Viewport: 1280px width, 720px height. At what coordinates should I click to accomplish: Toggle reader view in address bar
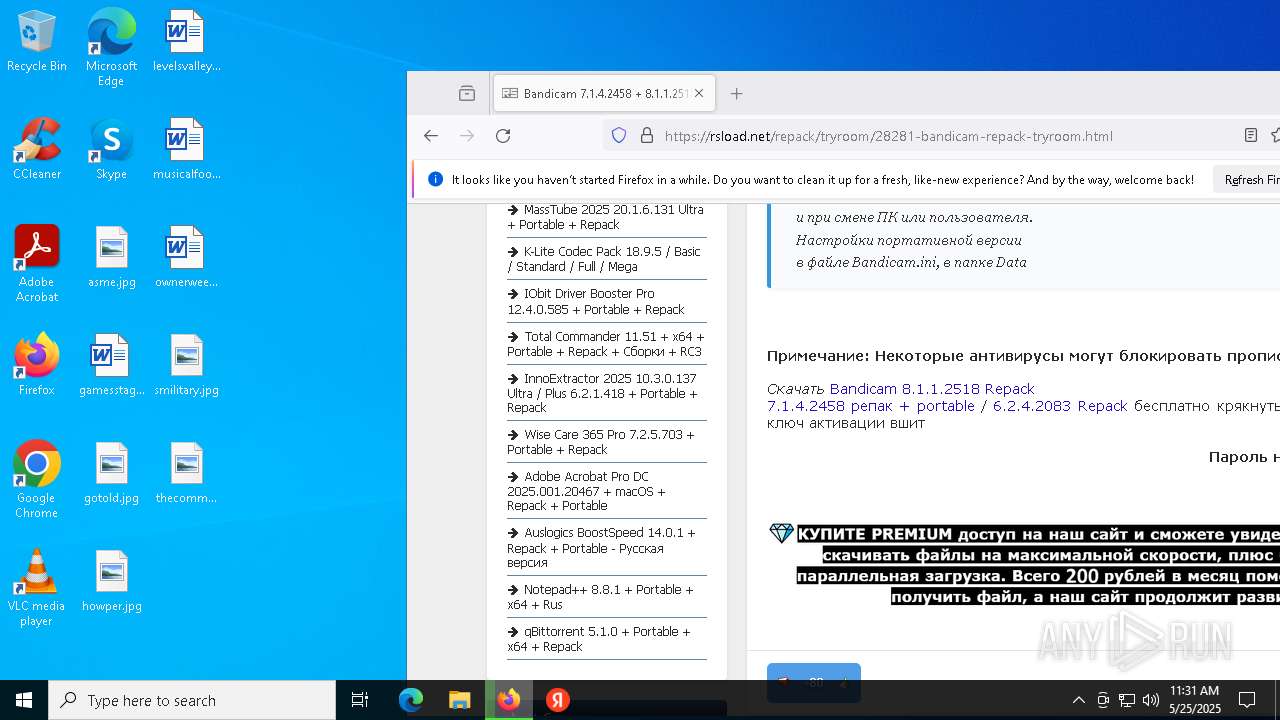(1250, 136)
